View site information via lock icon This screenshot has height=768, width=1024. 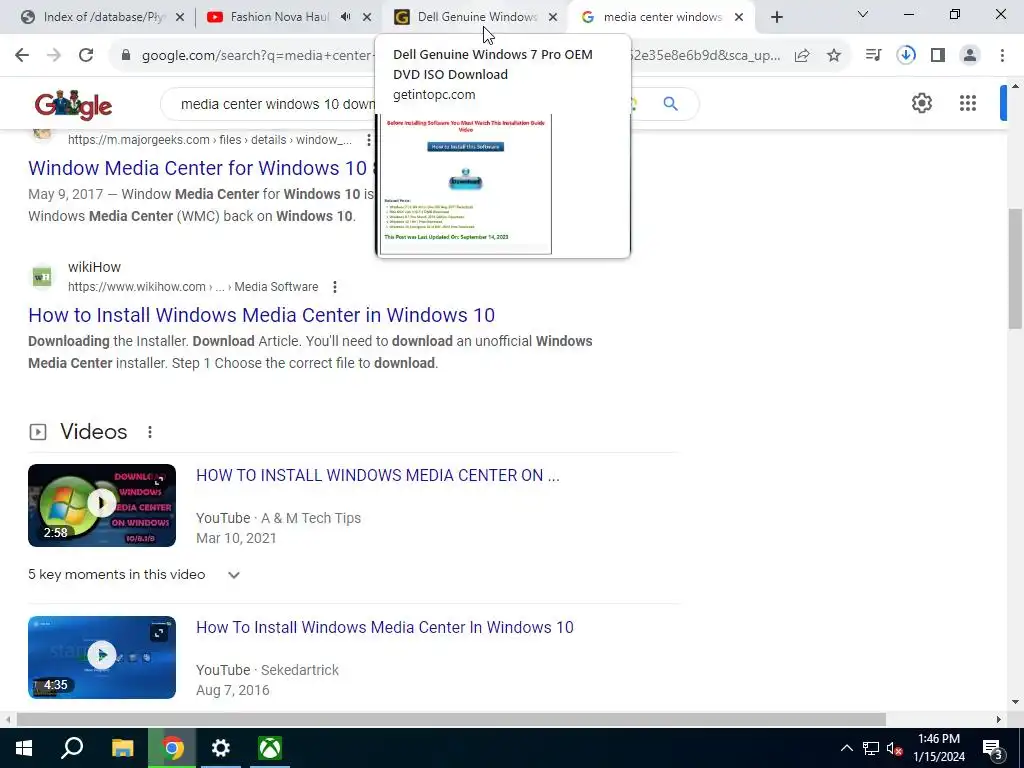(127, 56)
